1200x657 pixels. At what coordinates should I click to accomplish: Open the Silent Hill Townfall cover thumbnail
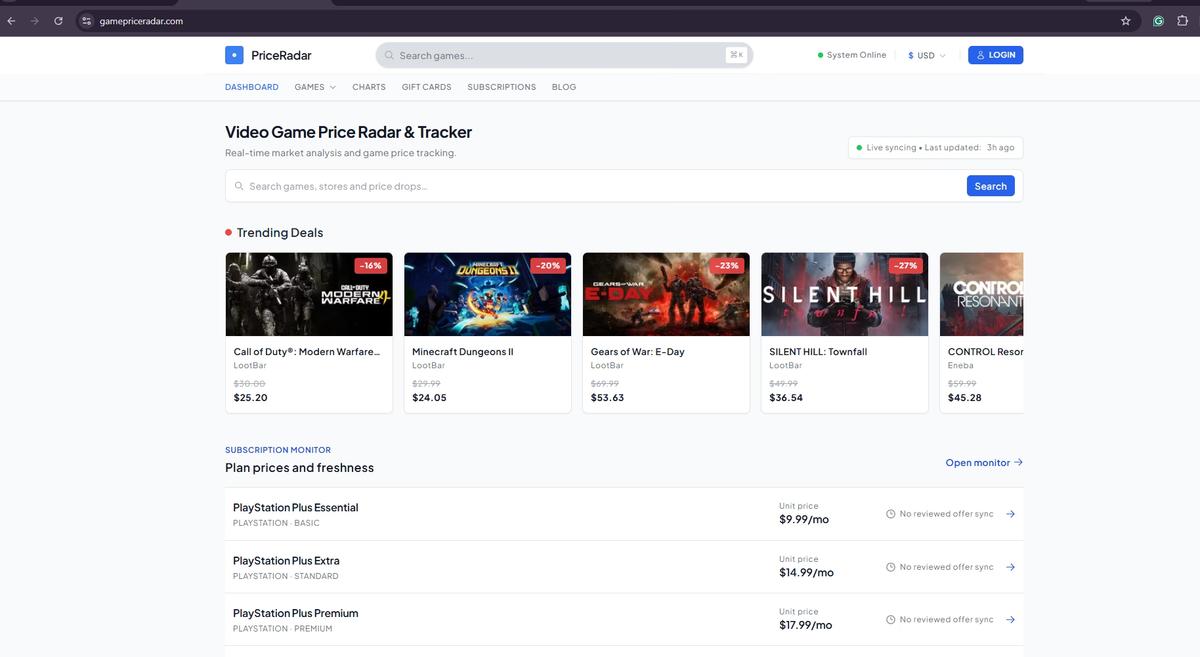pyautogui.click(x=845, y=294)
